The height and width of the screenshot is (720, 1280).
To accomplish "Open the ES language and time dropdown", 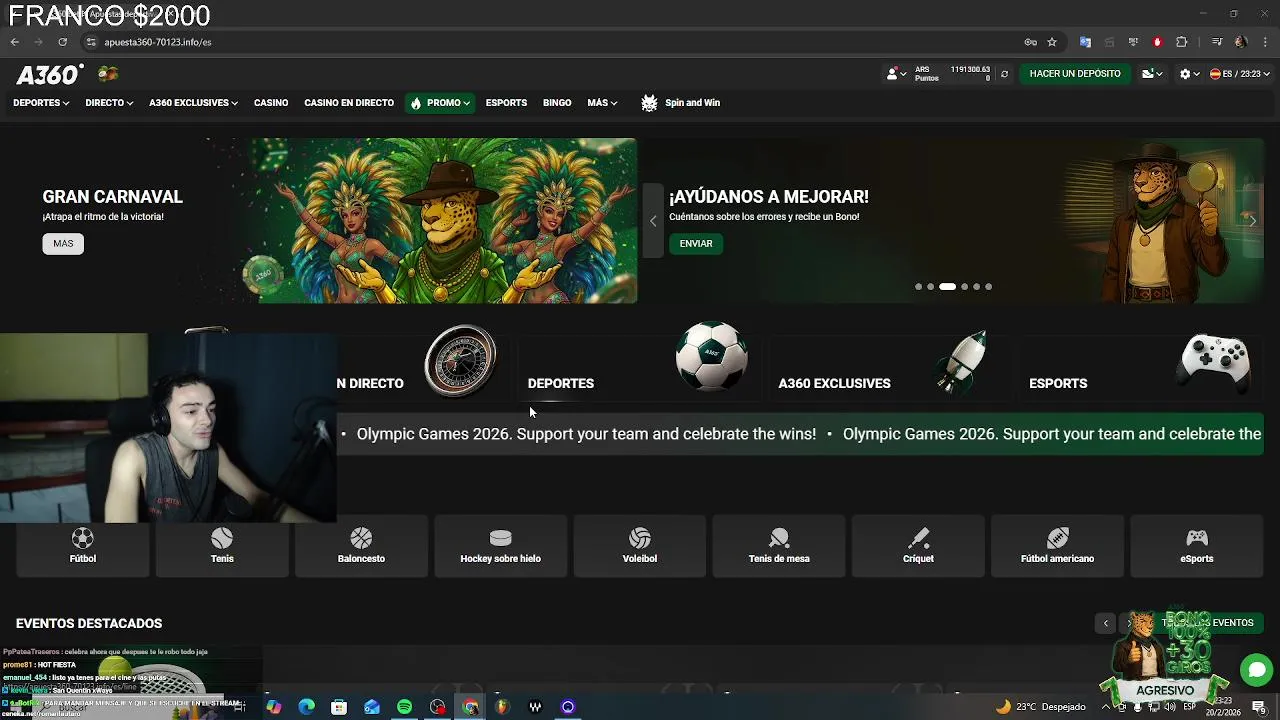I will pos(1239,74).
